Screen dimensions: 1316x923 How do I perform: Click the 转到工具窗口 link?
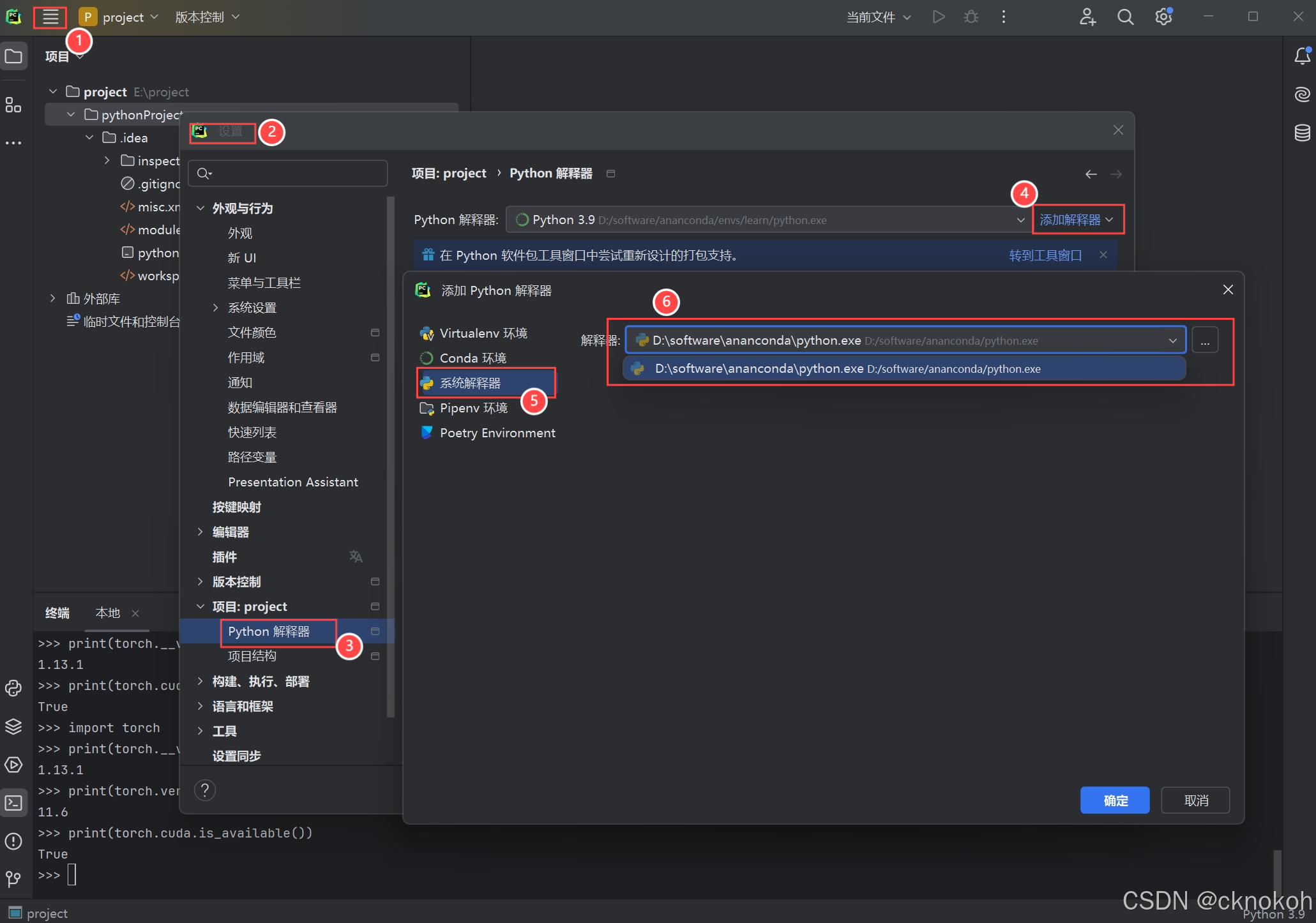pyautogui.click(x=1045, y=255)
